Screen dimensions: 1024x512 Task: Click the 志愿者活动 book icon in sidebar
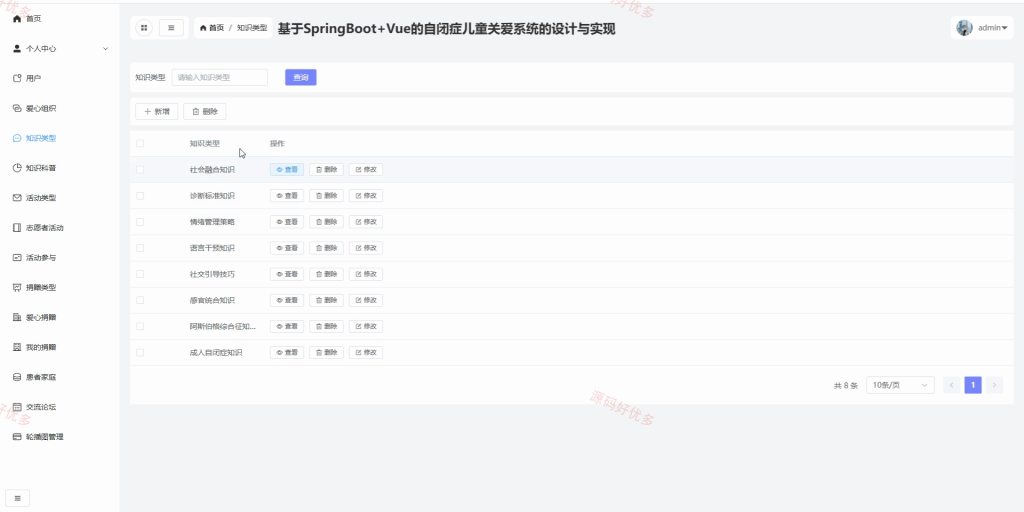click(18, 228)
